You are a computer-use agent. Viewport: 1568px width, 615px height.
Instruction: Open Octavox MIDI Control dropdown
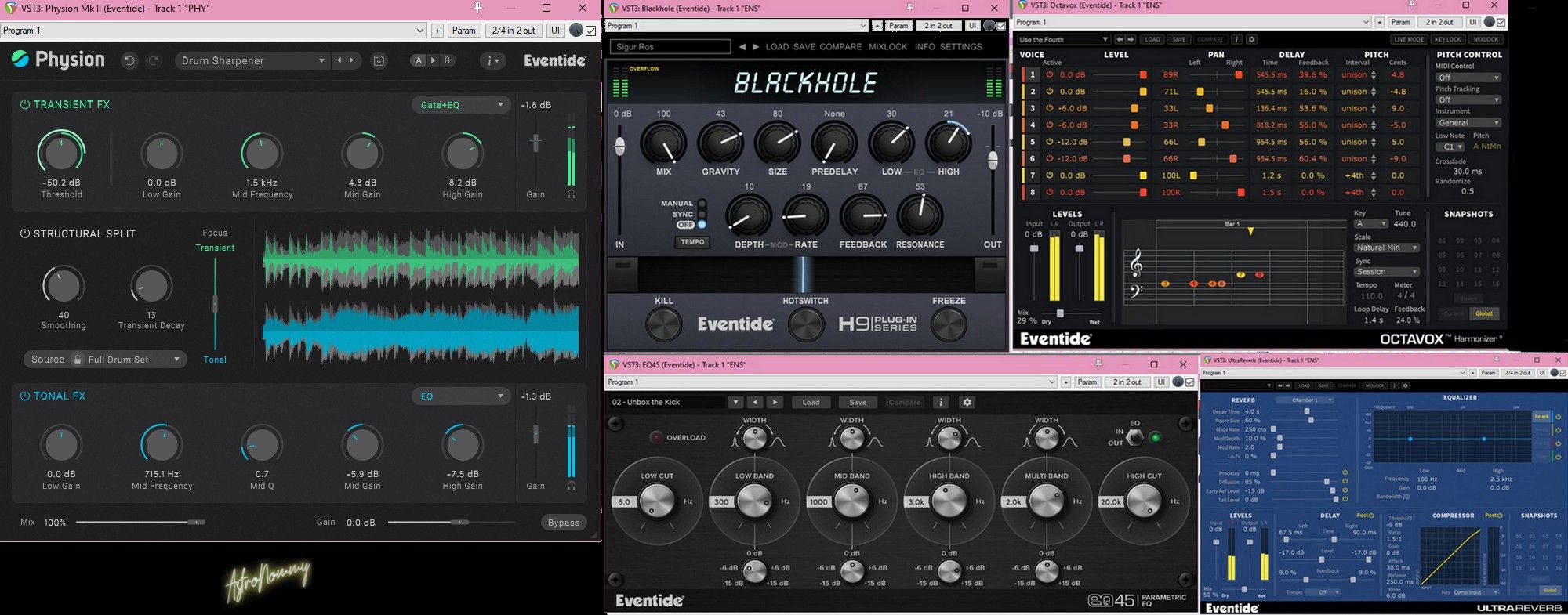coord(1468,78)
